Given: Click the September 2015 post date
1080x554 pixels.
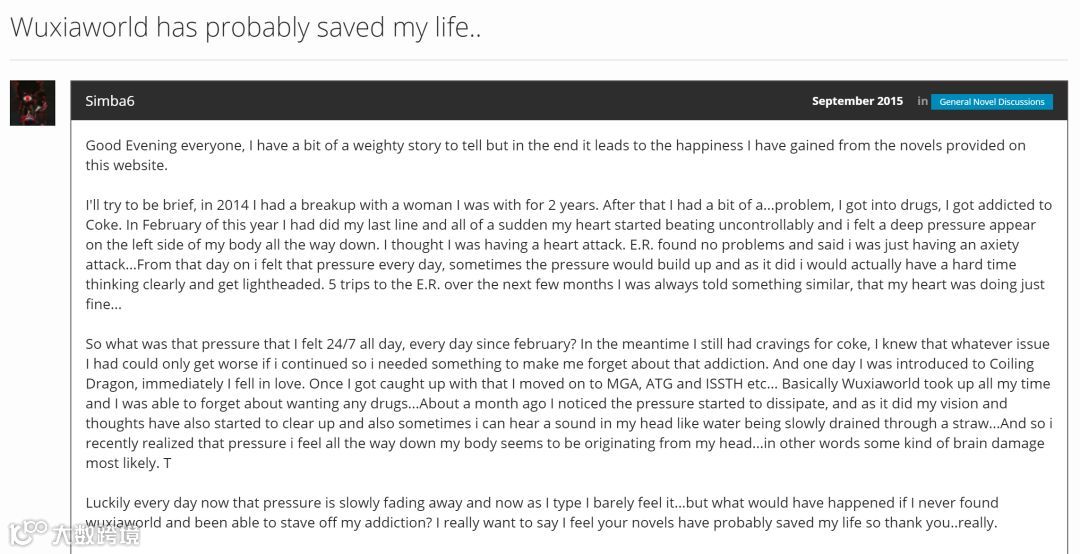Looking at the screenshot, I should click(857, 101).
